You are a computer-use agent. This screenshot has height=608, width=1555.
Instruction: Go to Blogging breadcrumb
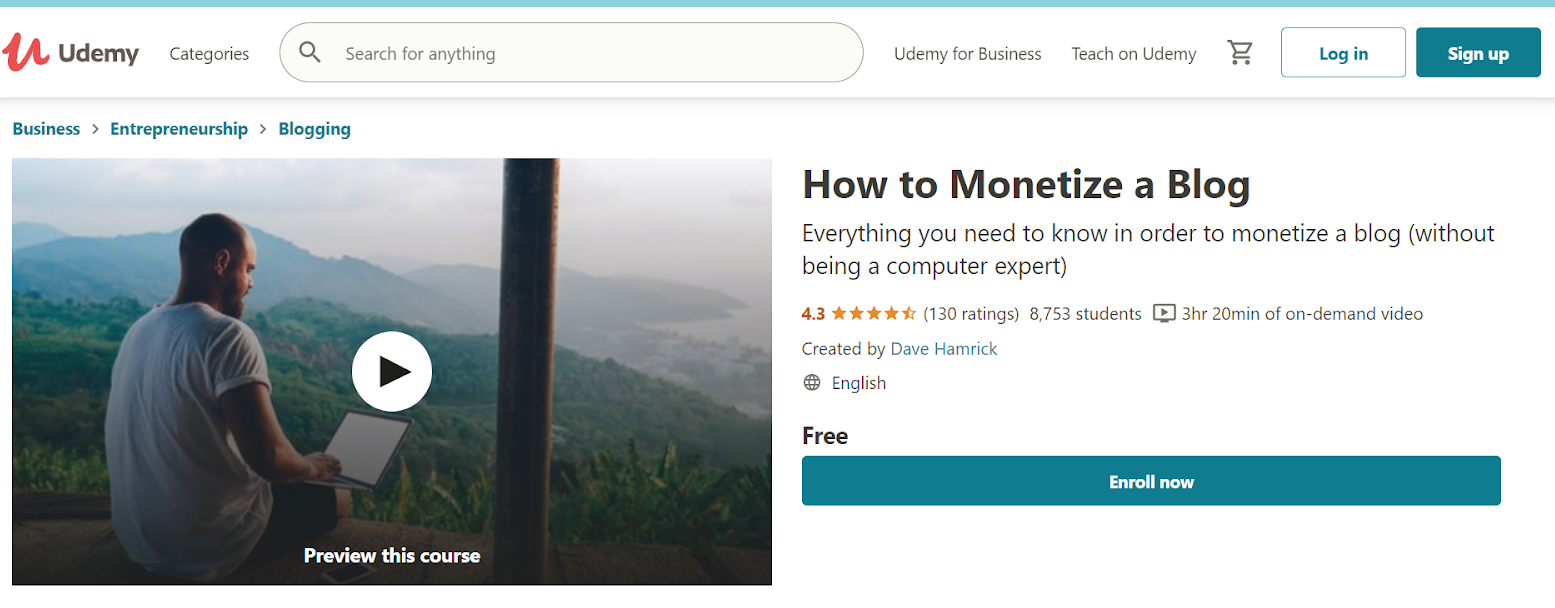coord(314,129)
